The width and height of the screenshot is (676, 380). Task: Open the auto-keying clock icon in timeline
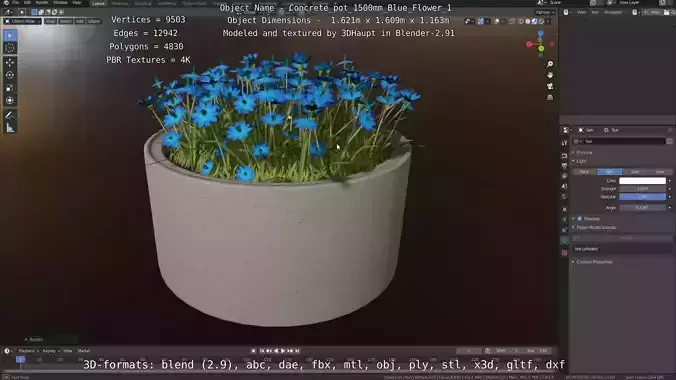pos(488,351)
